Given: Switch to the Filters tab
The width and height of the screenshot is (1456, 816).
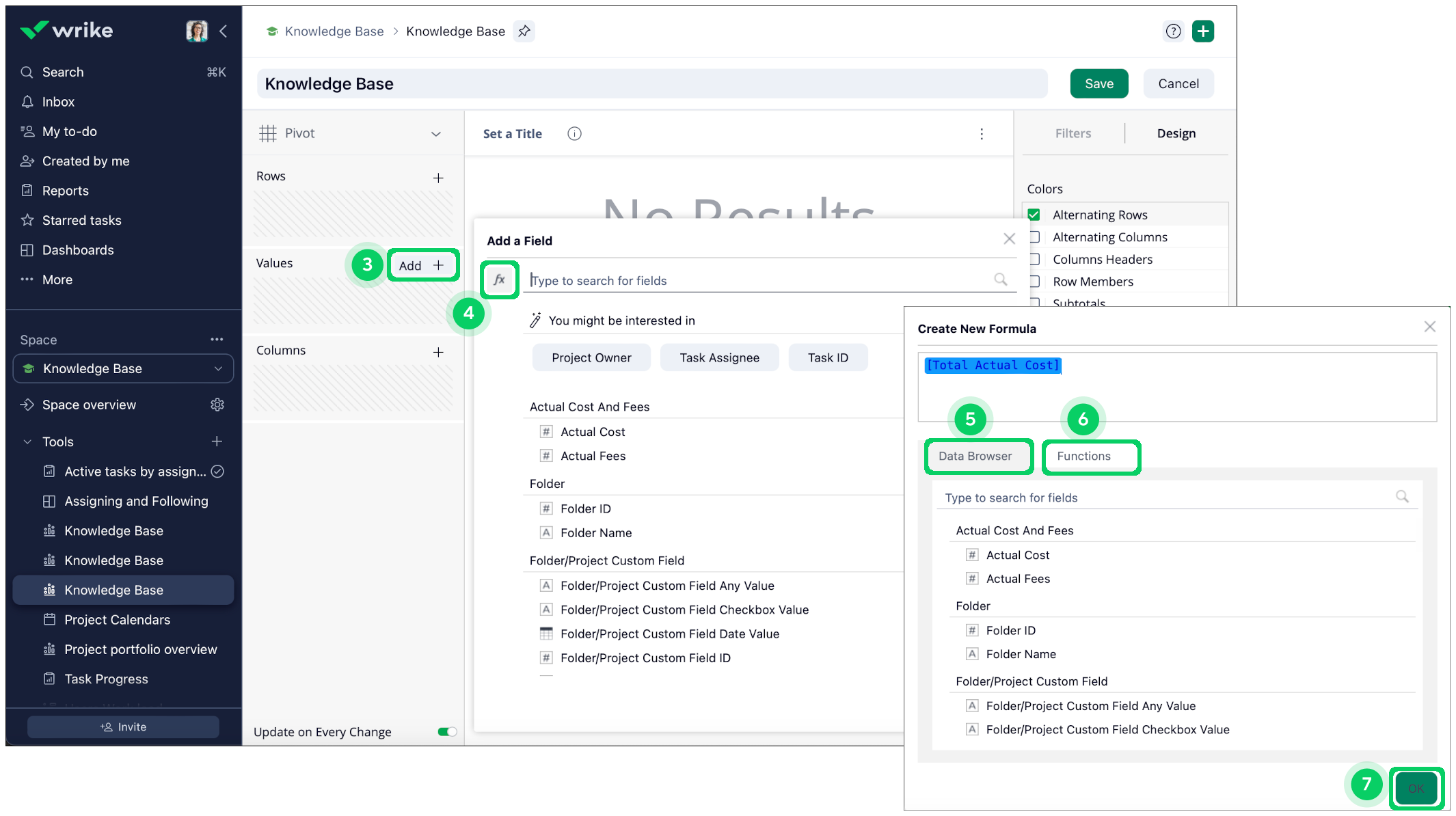Looking at the screenshot, I should click(1073, 133).
